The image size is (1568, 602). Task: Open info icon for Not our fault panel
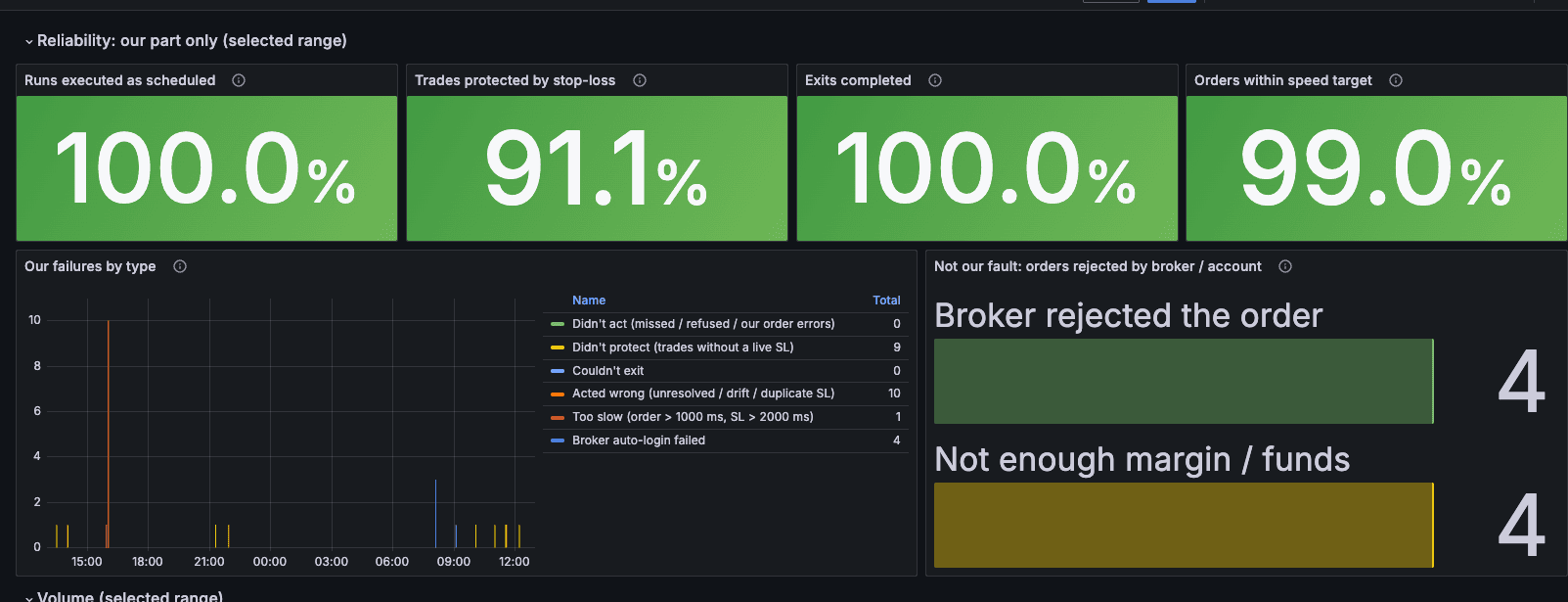1285,266
